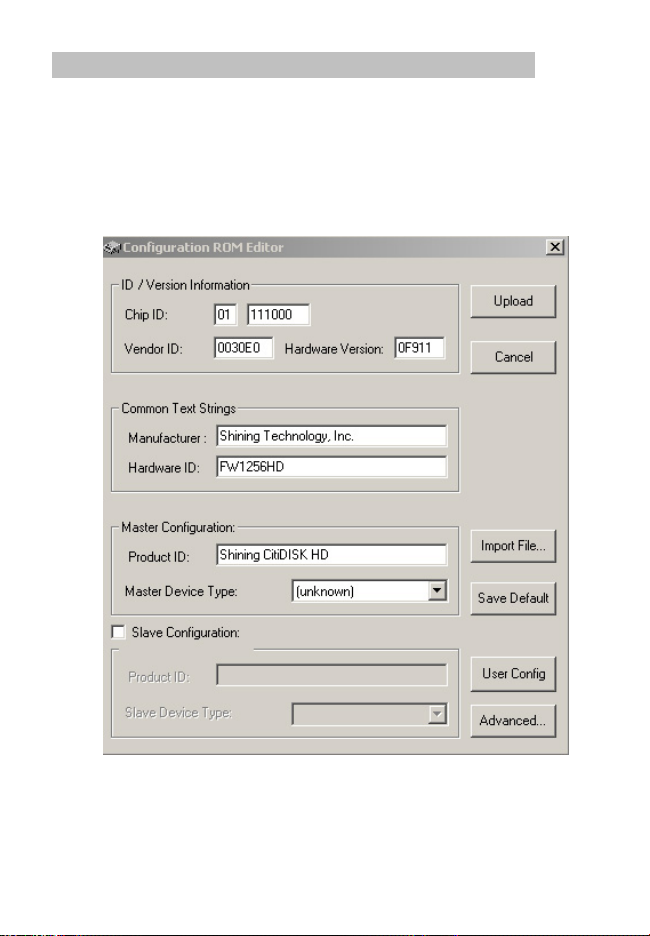Click the Master Product ID field
Screen dimensions: 650x936
[331, 555]
